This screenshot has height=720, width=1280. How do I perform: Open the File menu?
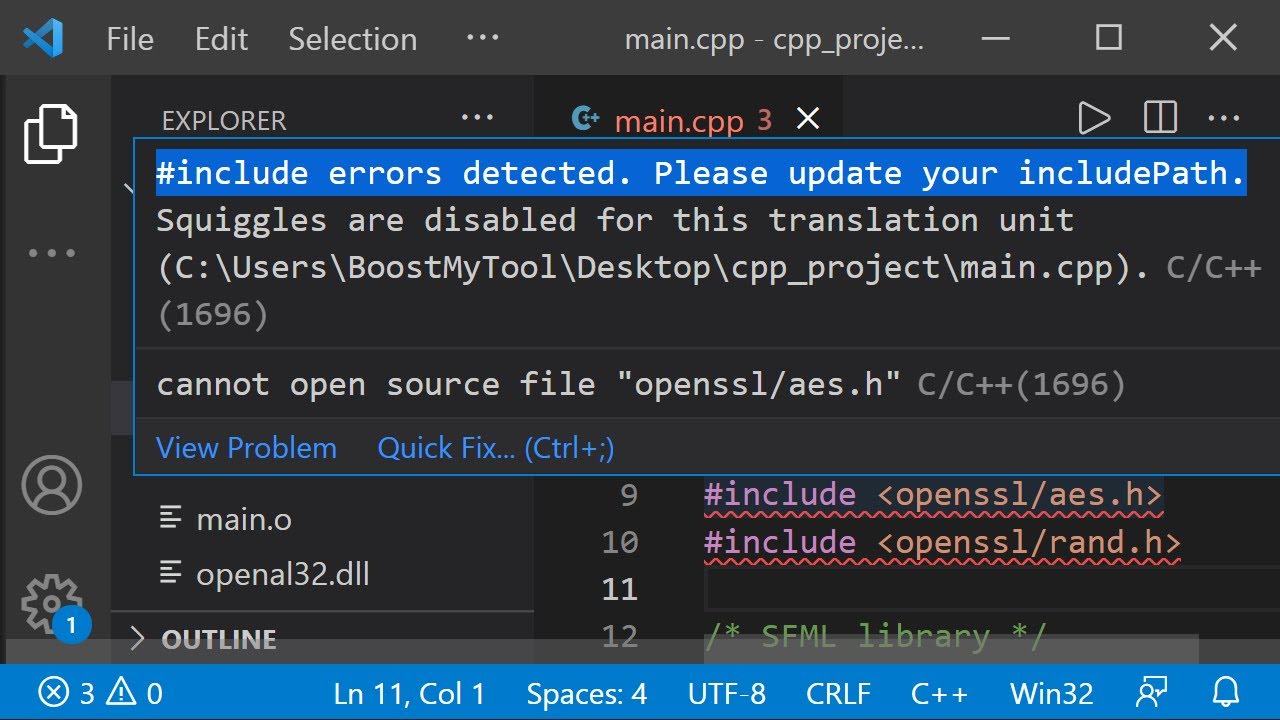click(x=130, y=39)
